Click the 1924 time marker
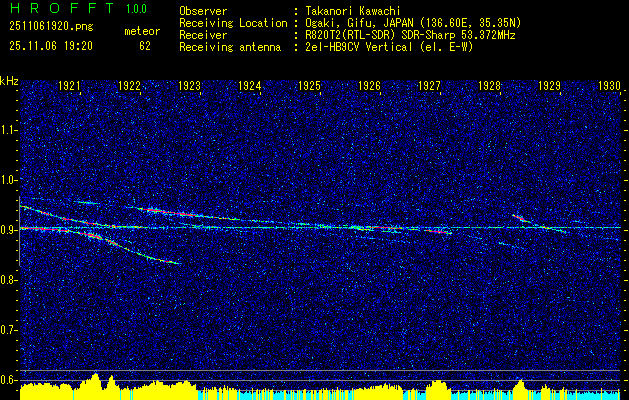The image size is (629, 400). pyautogui.click(x=250, y=85)
